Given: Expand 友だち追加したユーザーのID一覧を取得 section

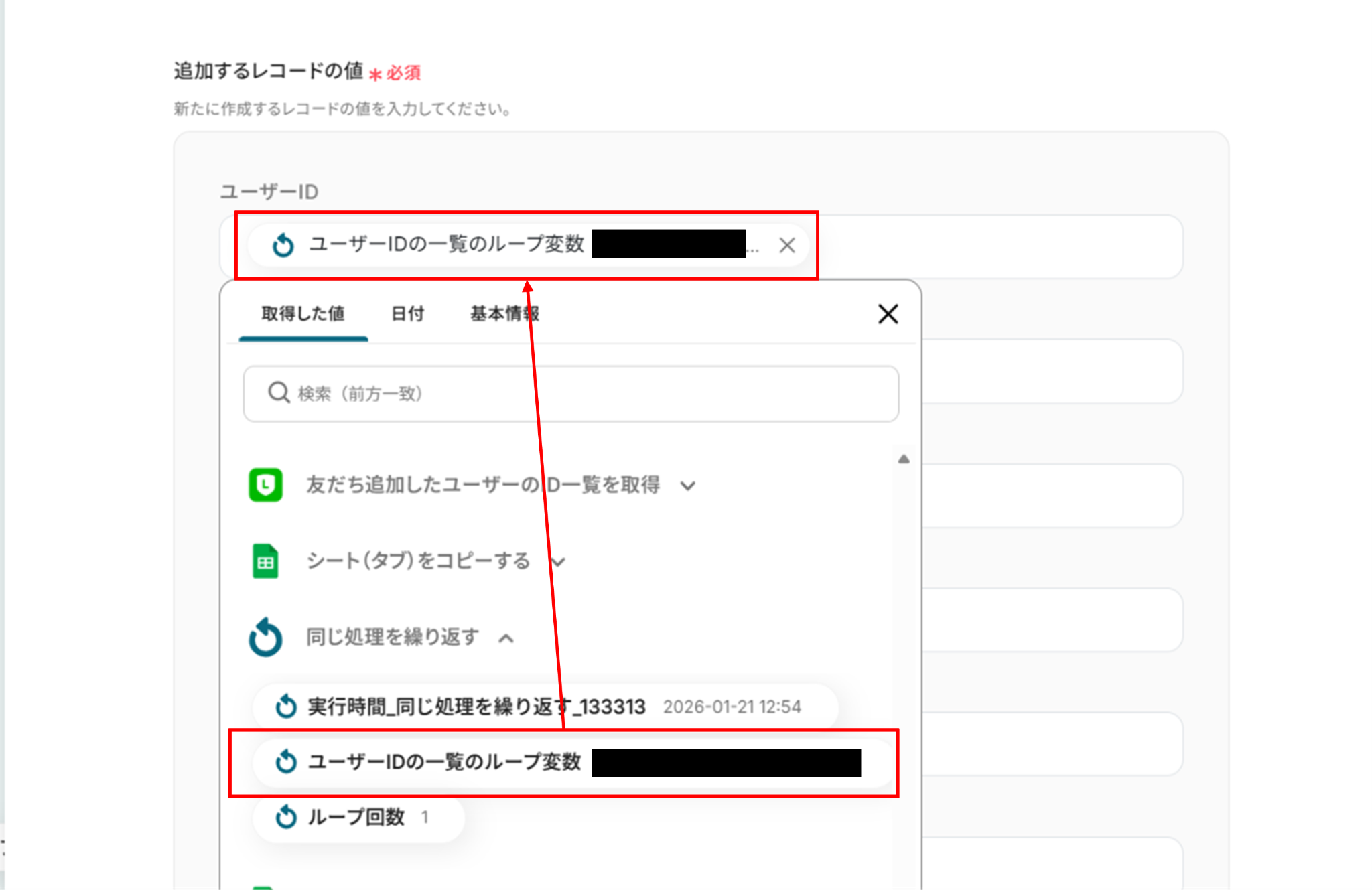Looking at the screenshot, I should point(688,486).
